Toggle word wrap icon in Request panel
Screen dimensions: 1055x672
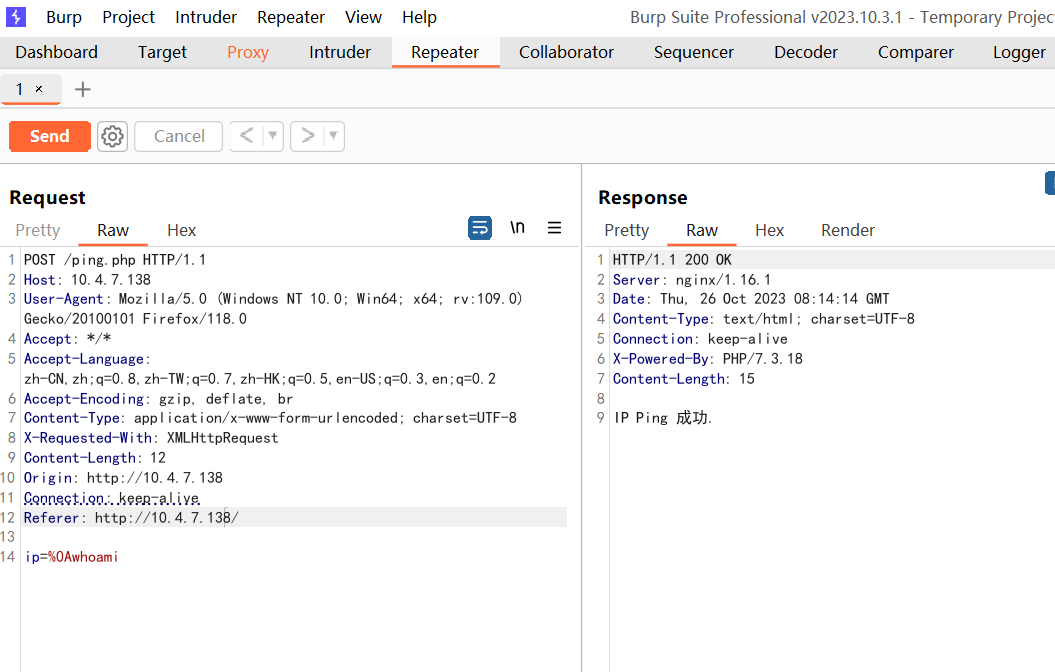coord(480,228)
